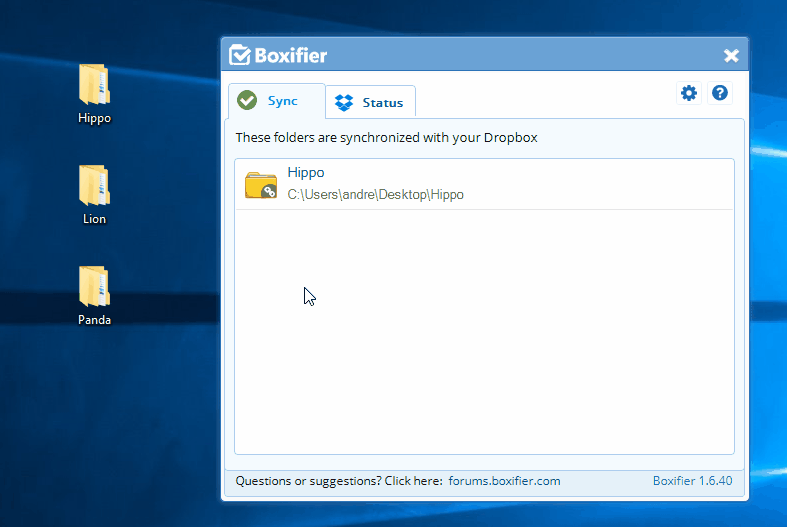Click the Lion desktop folder label

[x=94, y=219]
